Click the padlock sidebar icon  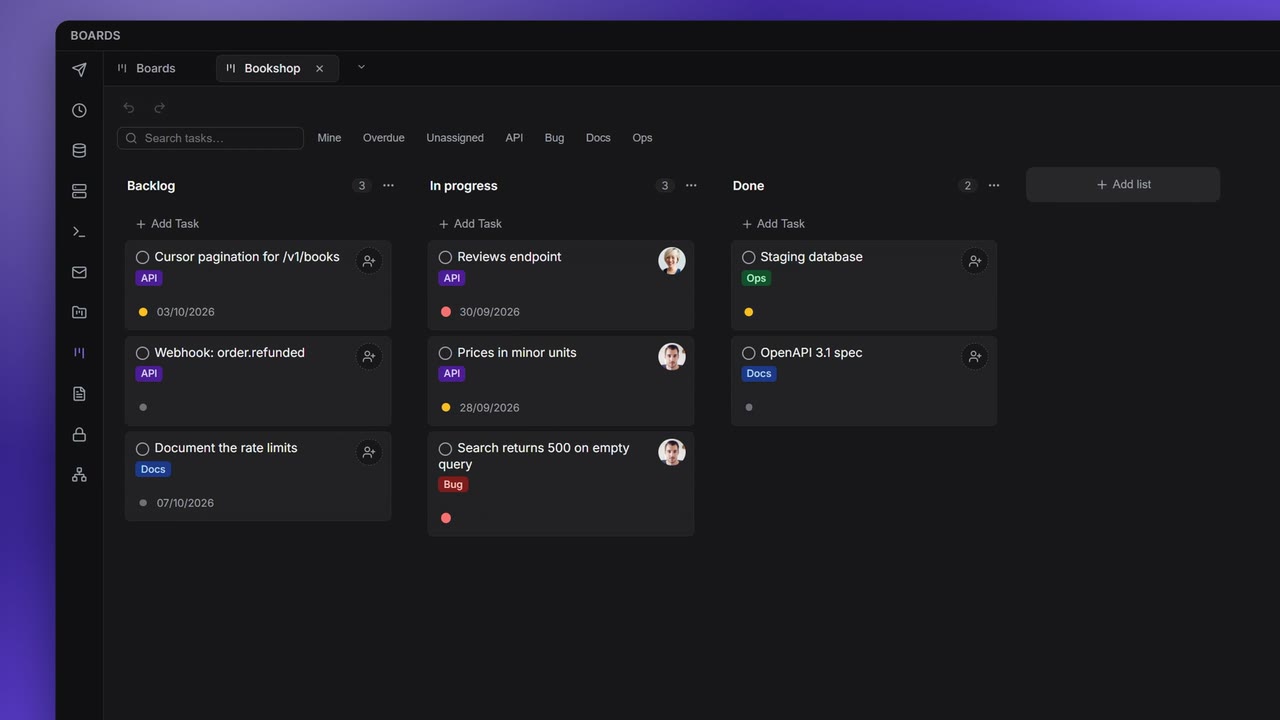tap(79, 434)
